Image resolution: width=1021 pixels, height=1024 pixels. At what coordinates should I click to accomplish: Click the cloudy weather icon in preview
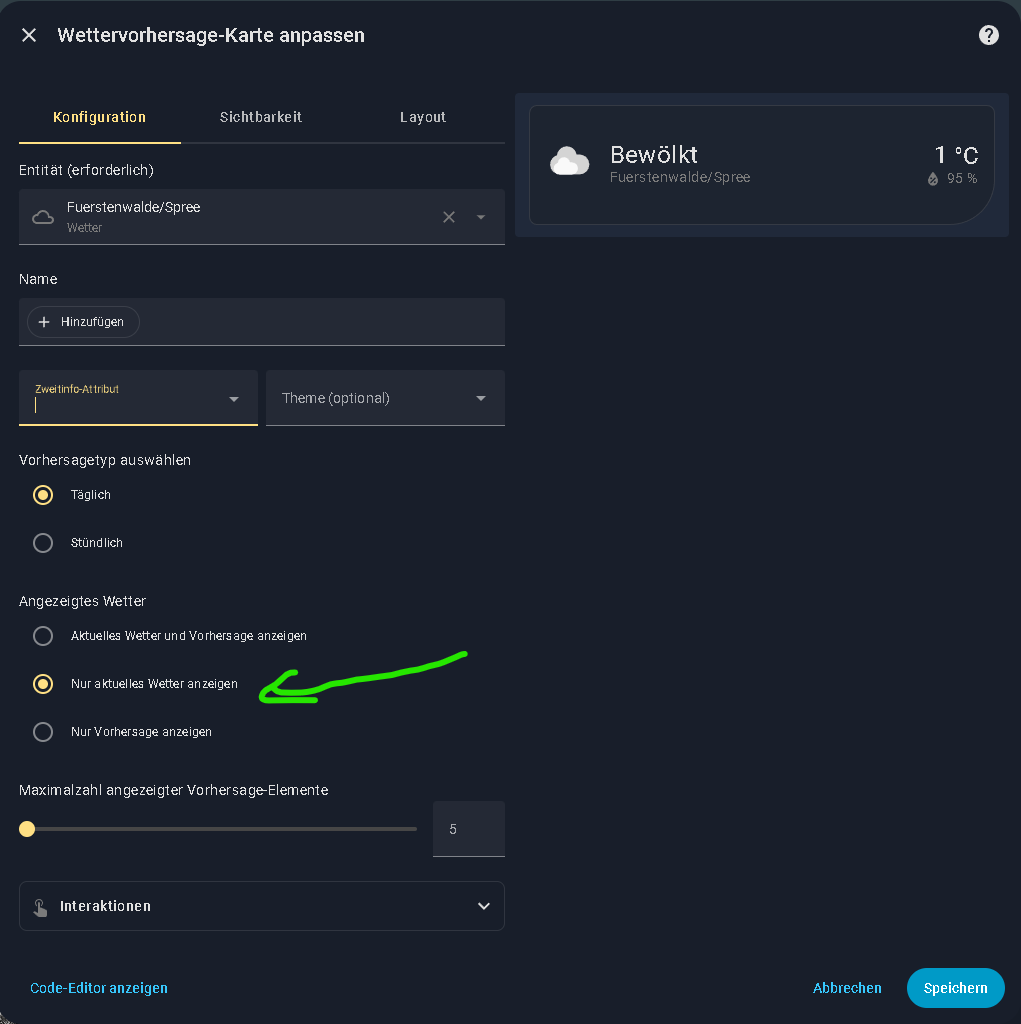coord(570,162)
